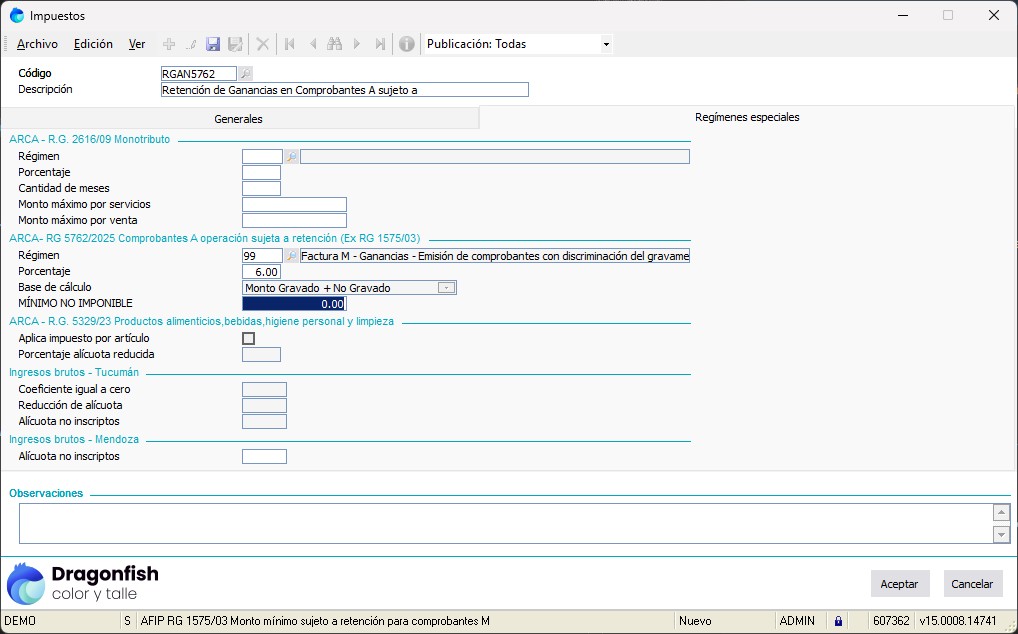Enable 'Aplica impuesto por artículo' checkbox
Screen dimensions: 1018x634
click(x=249, y=339)
